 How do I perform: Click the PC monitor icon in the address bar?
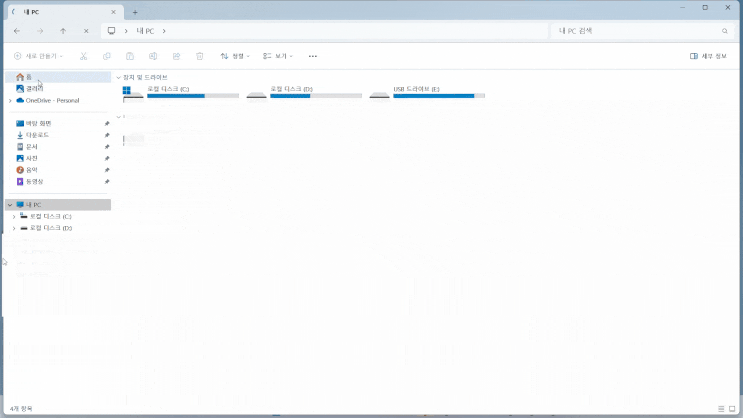point(111,31)
